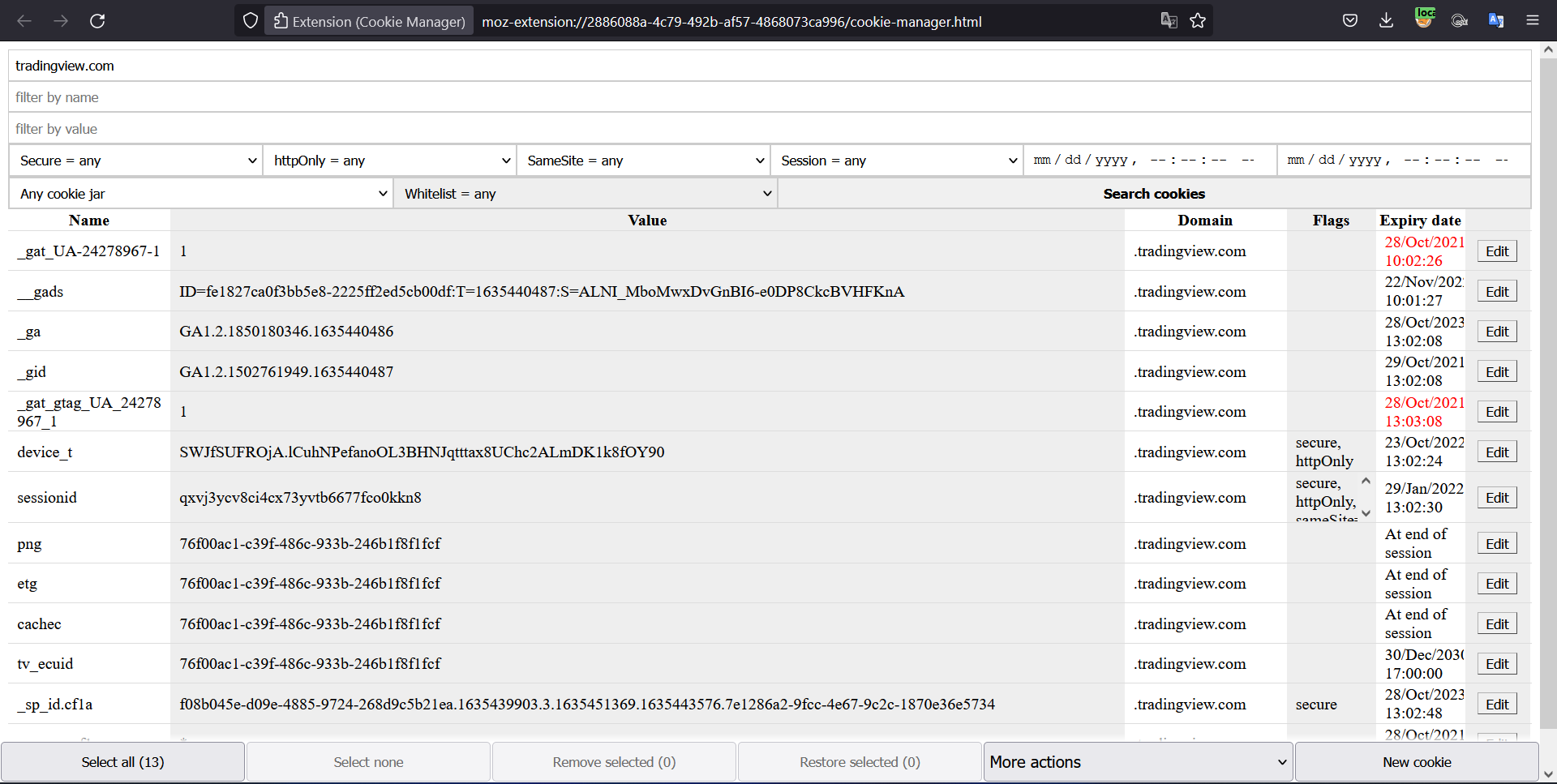Click the Value column header
This screenshot has height=784, width=1557.
(647, 221)
